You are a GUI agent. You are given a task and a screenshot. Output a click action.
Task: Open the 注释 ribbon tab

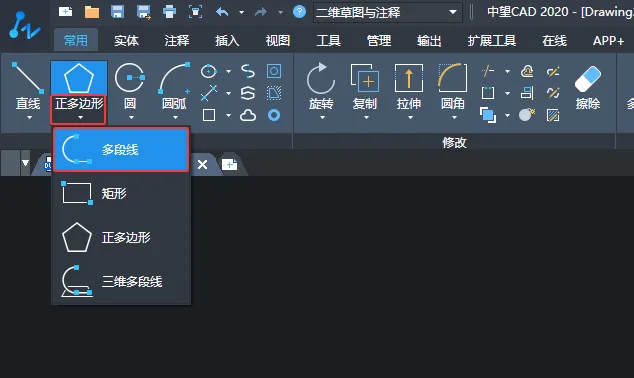pos(177,40)
